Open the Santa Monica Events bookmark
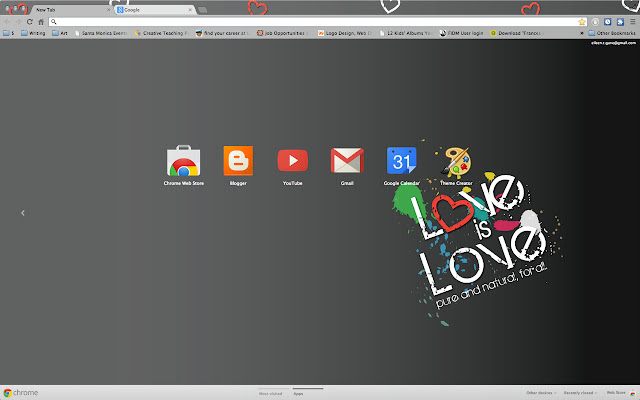Viewport: 640px width, 400px height. click(x=101, y=33)
